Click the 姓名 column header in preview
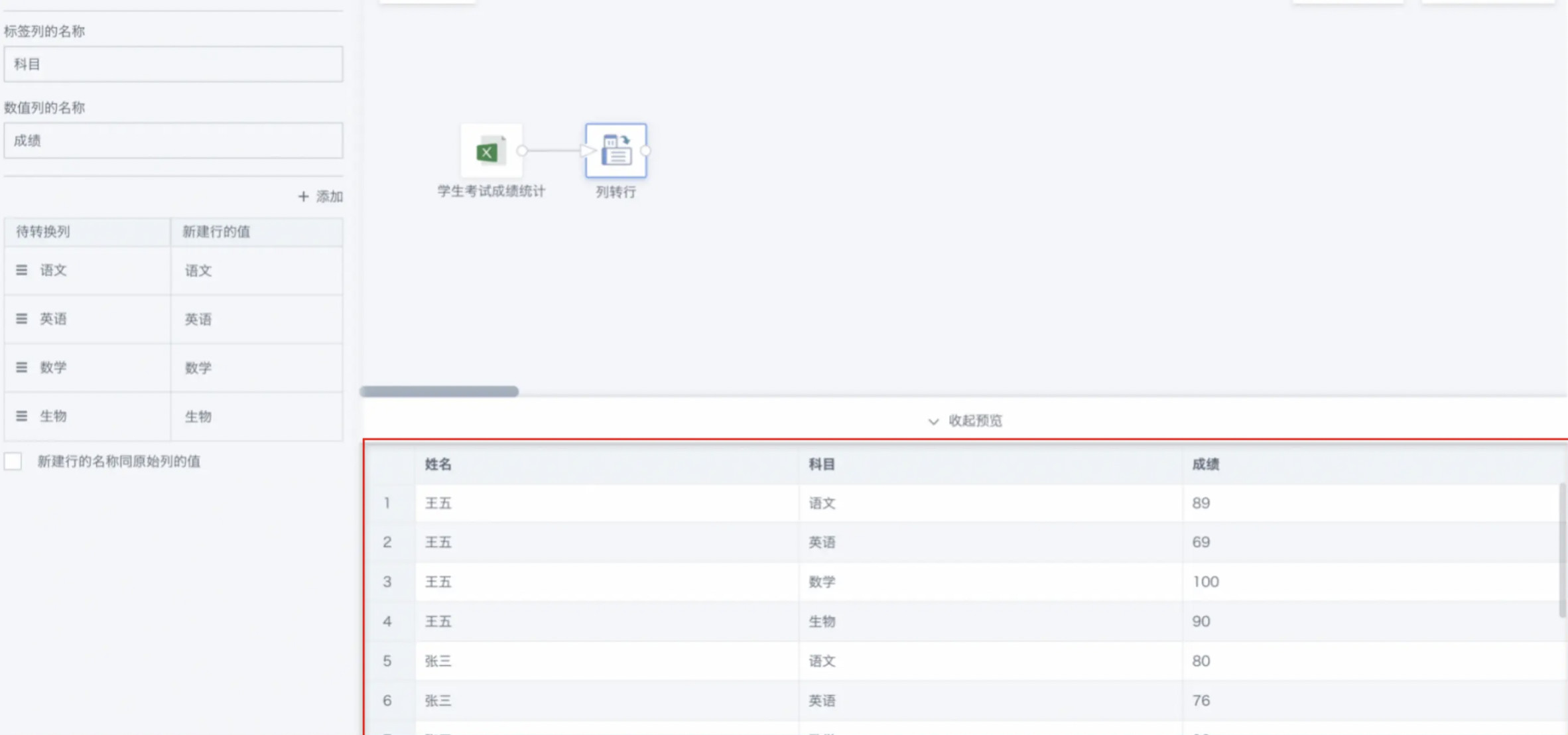Image resolution: width=1568 pixels, height=735 pixels. pyautogui.click(x=438, y=464)
